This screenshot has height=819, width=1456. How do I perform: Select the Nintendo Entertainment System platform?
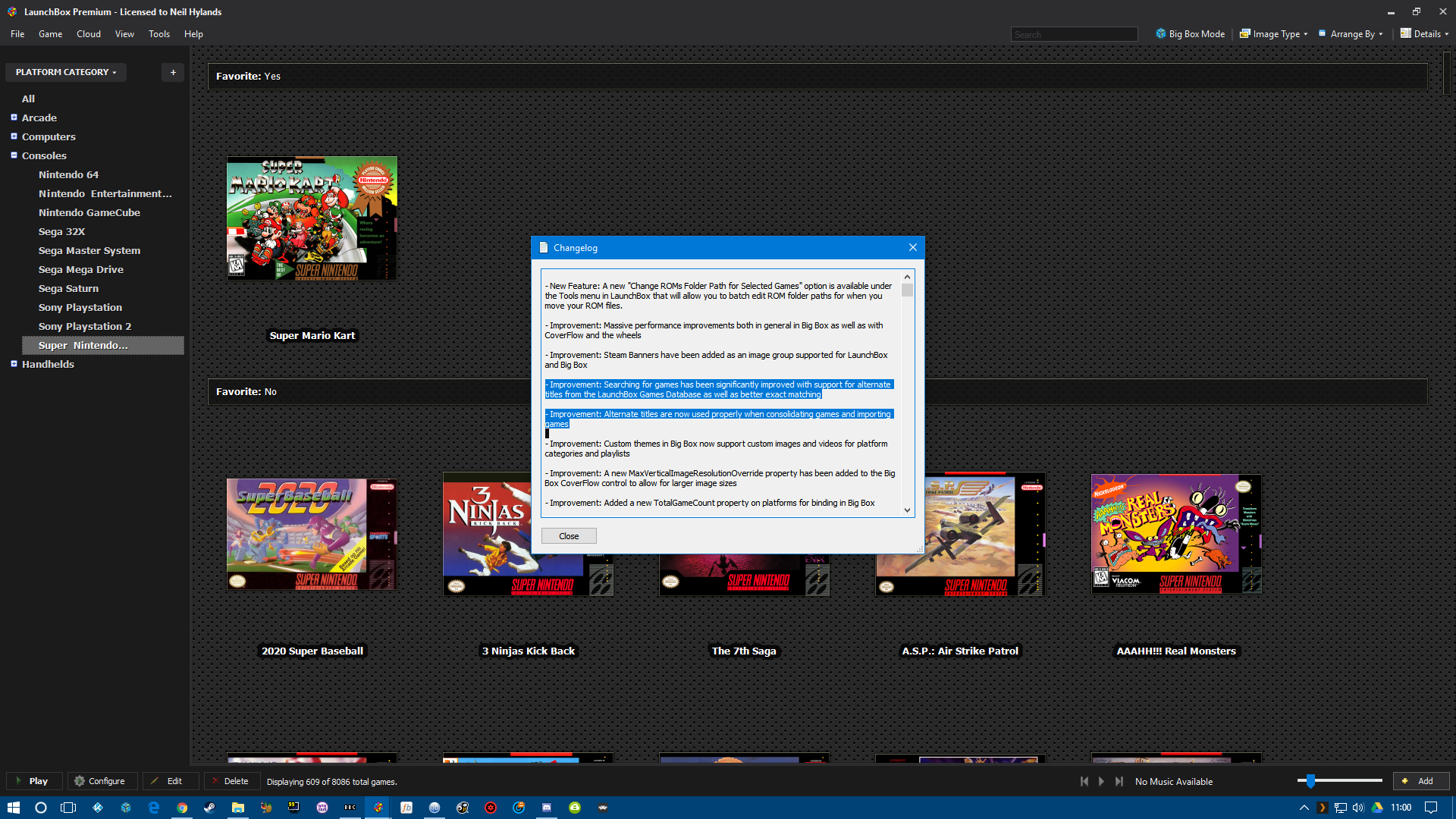pos(105,193)
